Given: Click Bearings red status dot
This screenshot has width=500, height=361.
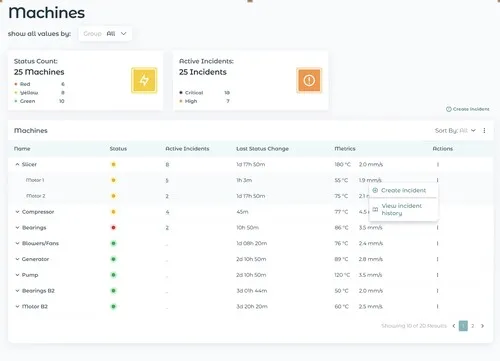Looking at the screenshot, I should (x=113, y=228).
